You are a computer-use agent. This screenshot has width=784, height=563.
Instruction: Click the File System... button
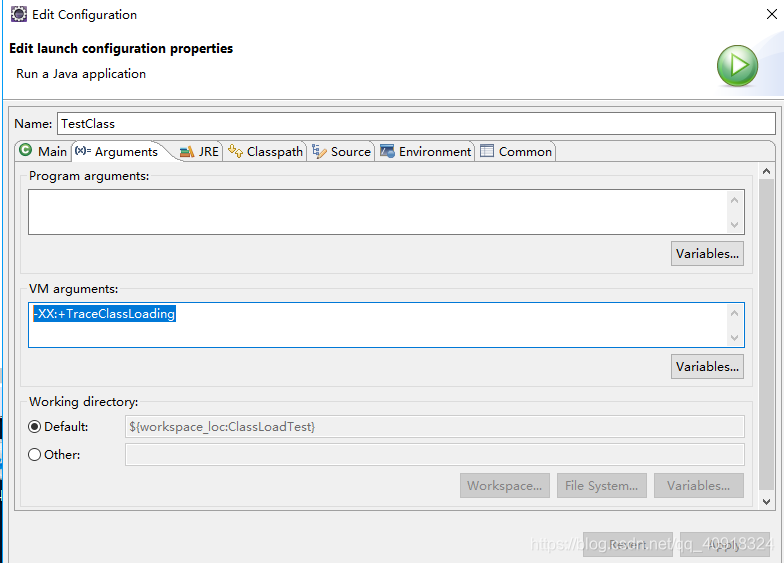point(602,486)
